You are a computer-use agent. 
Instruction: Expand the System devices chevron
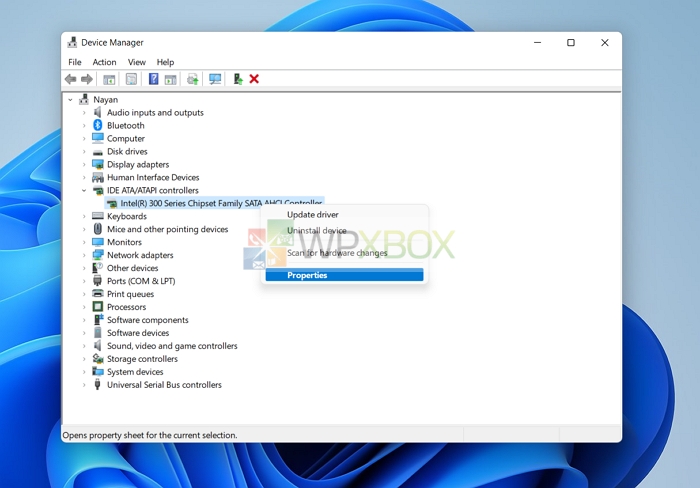(84, 371)
